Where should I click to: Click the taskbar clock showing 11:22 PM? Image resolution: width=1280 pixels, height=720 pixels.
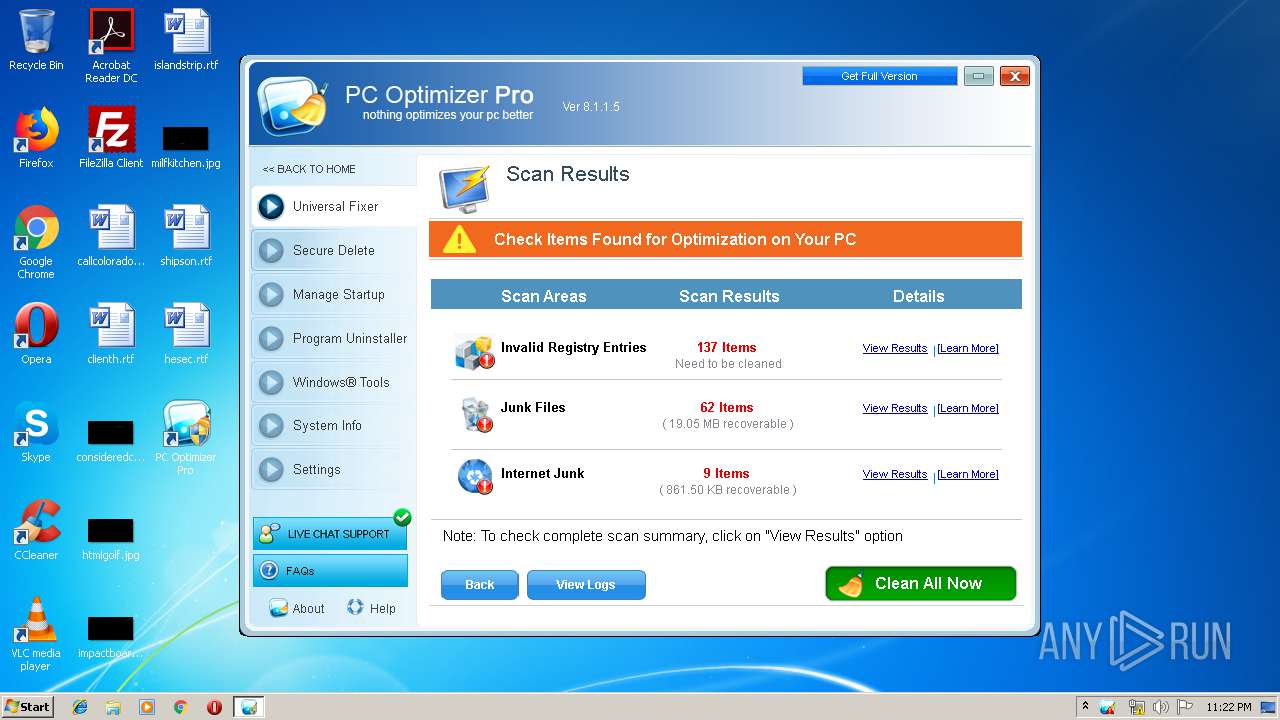1229,707
